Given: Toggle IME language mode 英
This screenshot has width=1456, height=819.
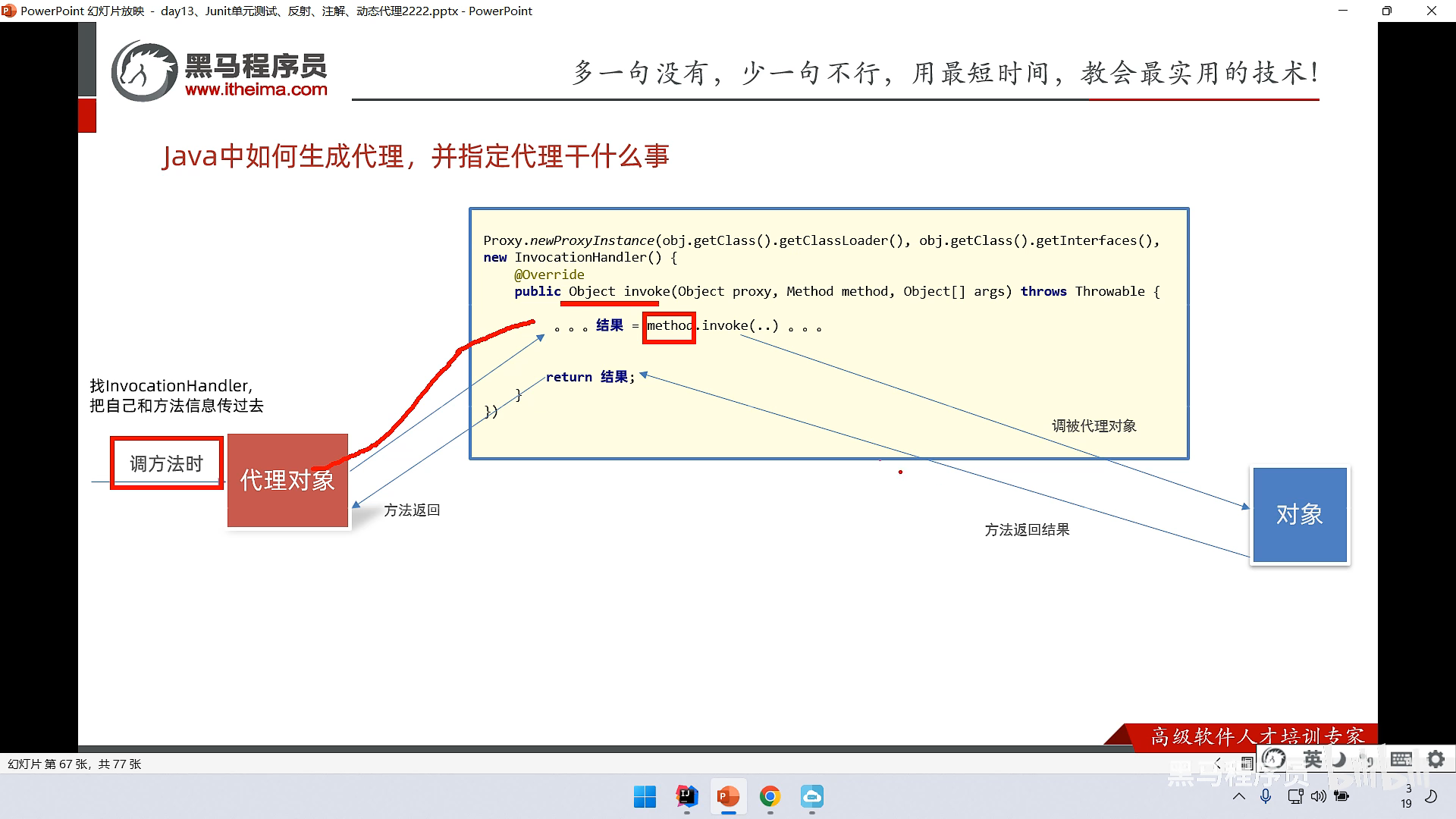Looking at the screenshot, I should coord(1313,759).
